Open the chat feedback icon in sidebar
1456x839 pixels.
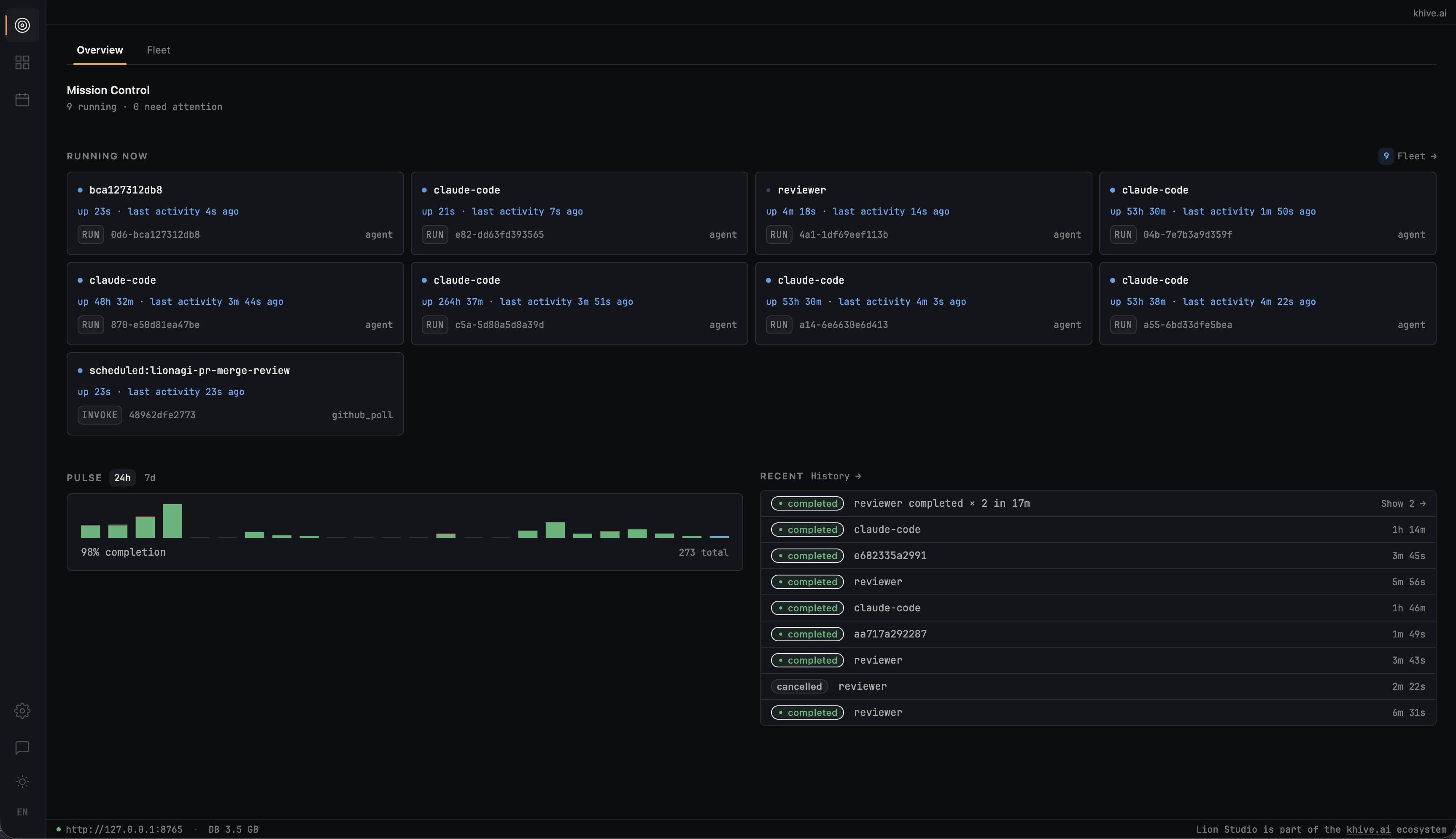pyautogui.click(x=22, y=748)
